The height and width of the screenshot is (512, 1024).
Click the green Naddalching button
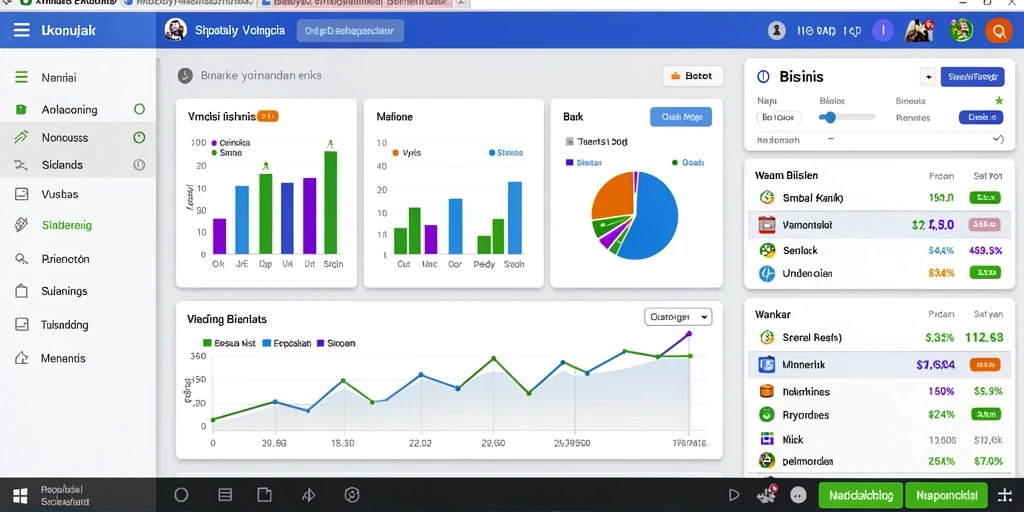pos(860,495)
